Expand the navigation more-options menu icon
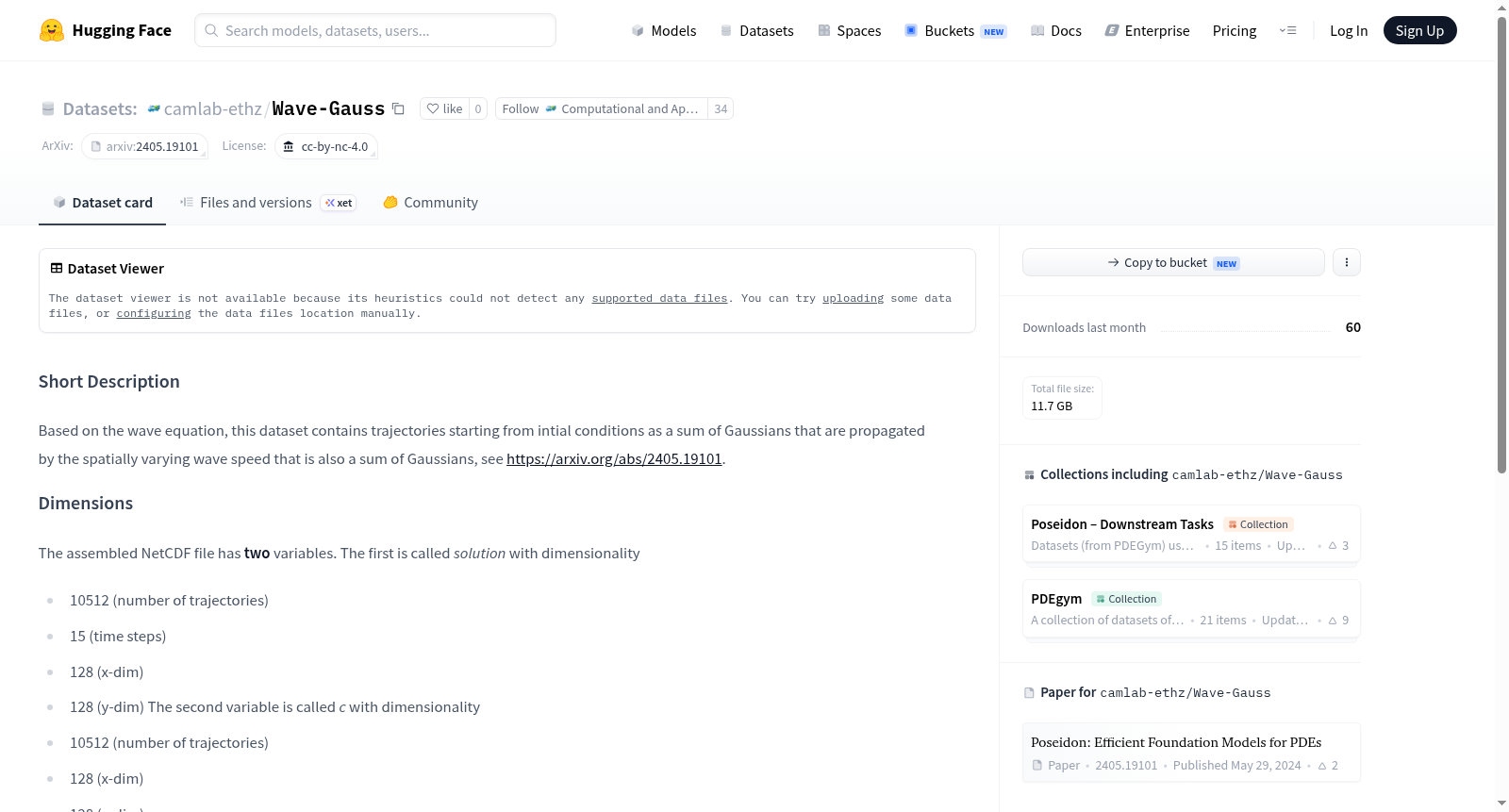This screenshot has height=812, width=1509. (1287, 30)
